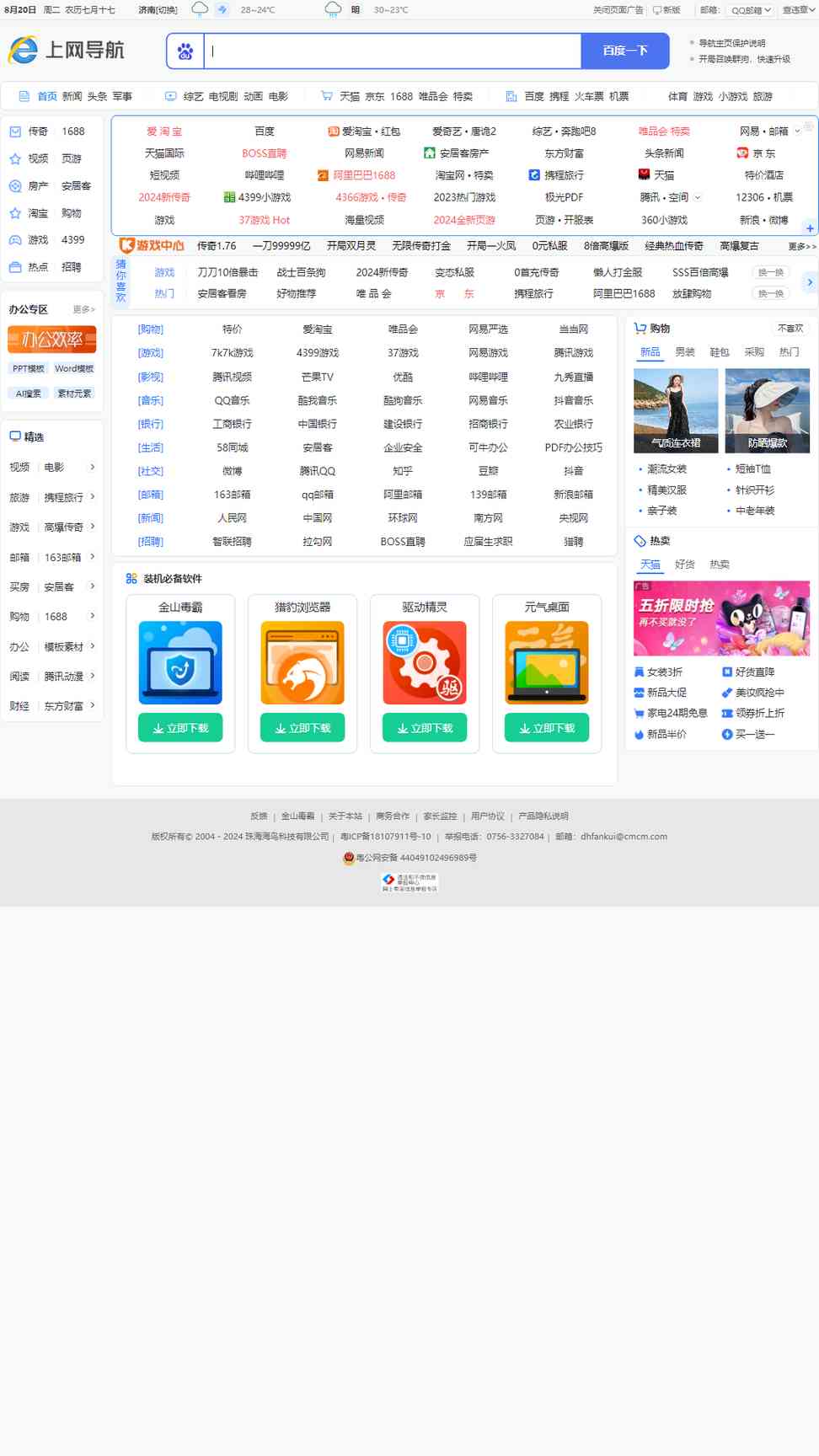Open the 查违章 dropdown
Screen dimensions: 819x1456
coord(799,10)
